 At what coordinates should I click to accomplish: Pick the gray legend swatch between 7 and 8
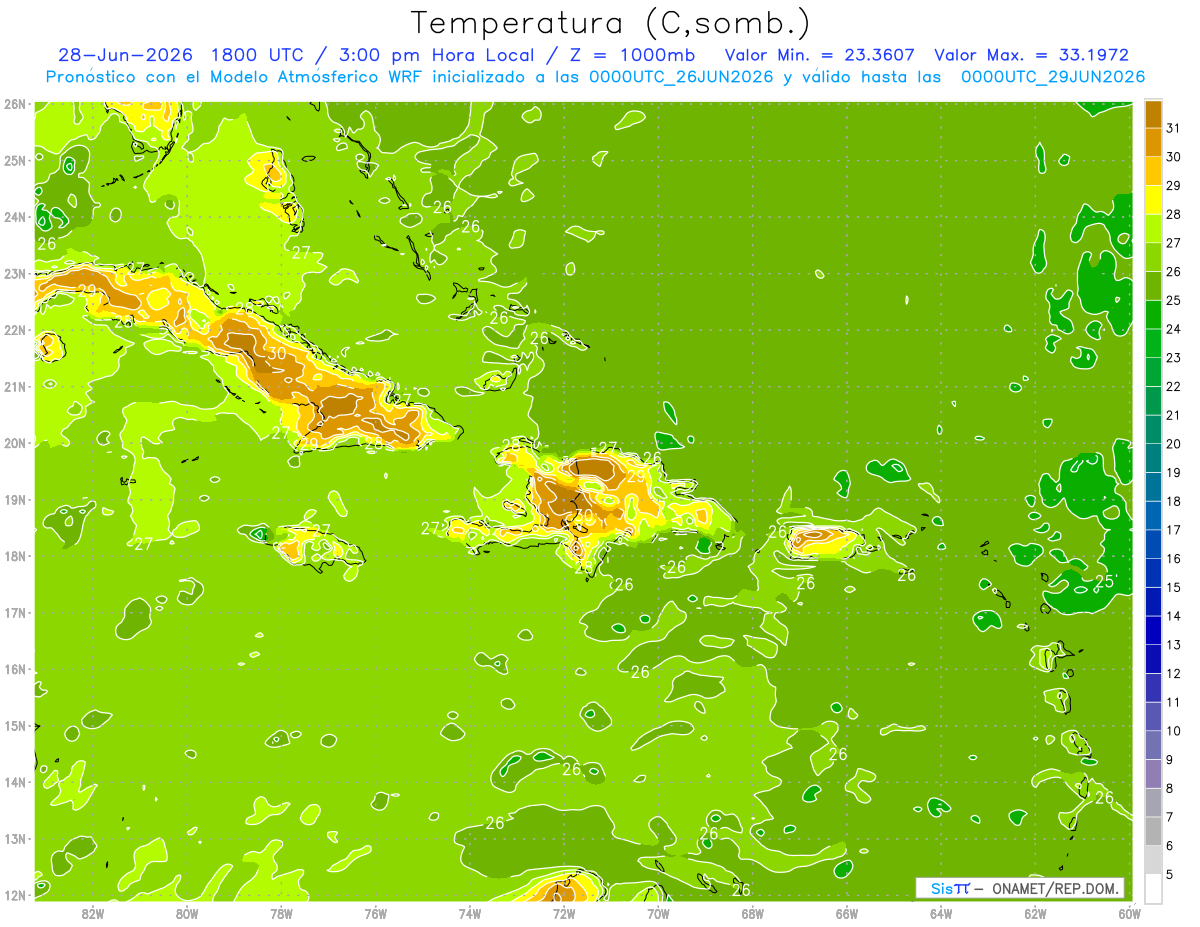click(1153, 802)
